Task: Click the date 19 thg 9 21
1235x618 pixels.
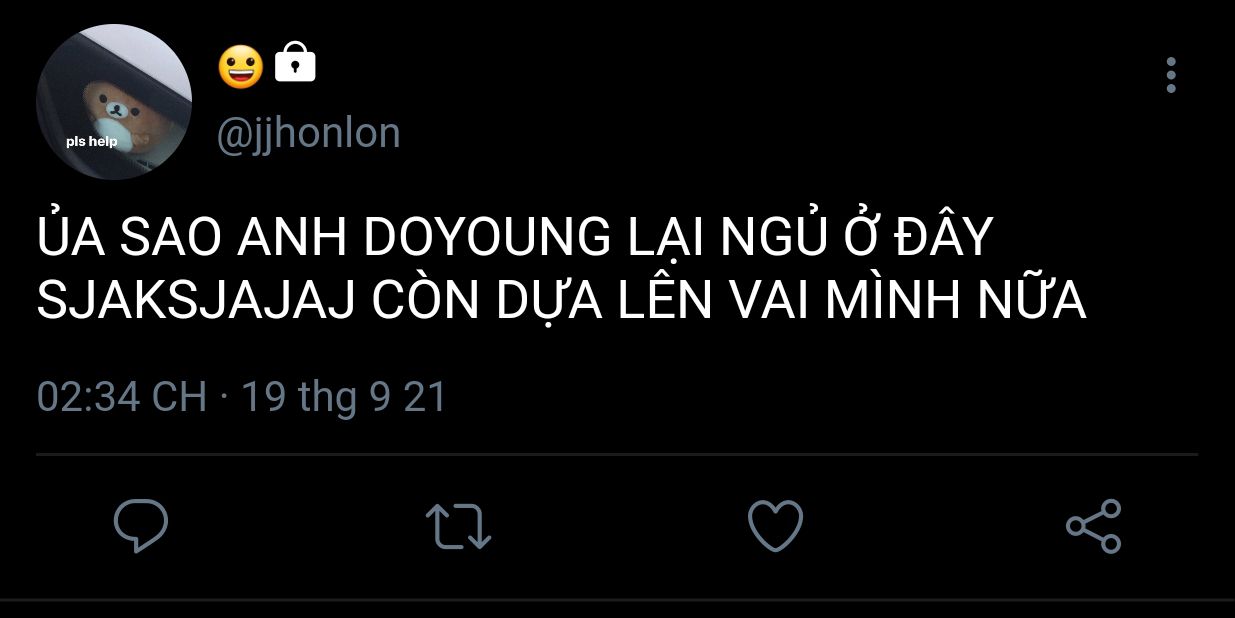Action: coord(344,397)
